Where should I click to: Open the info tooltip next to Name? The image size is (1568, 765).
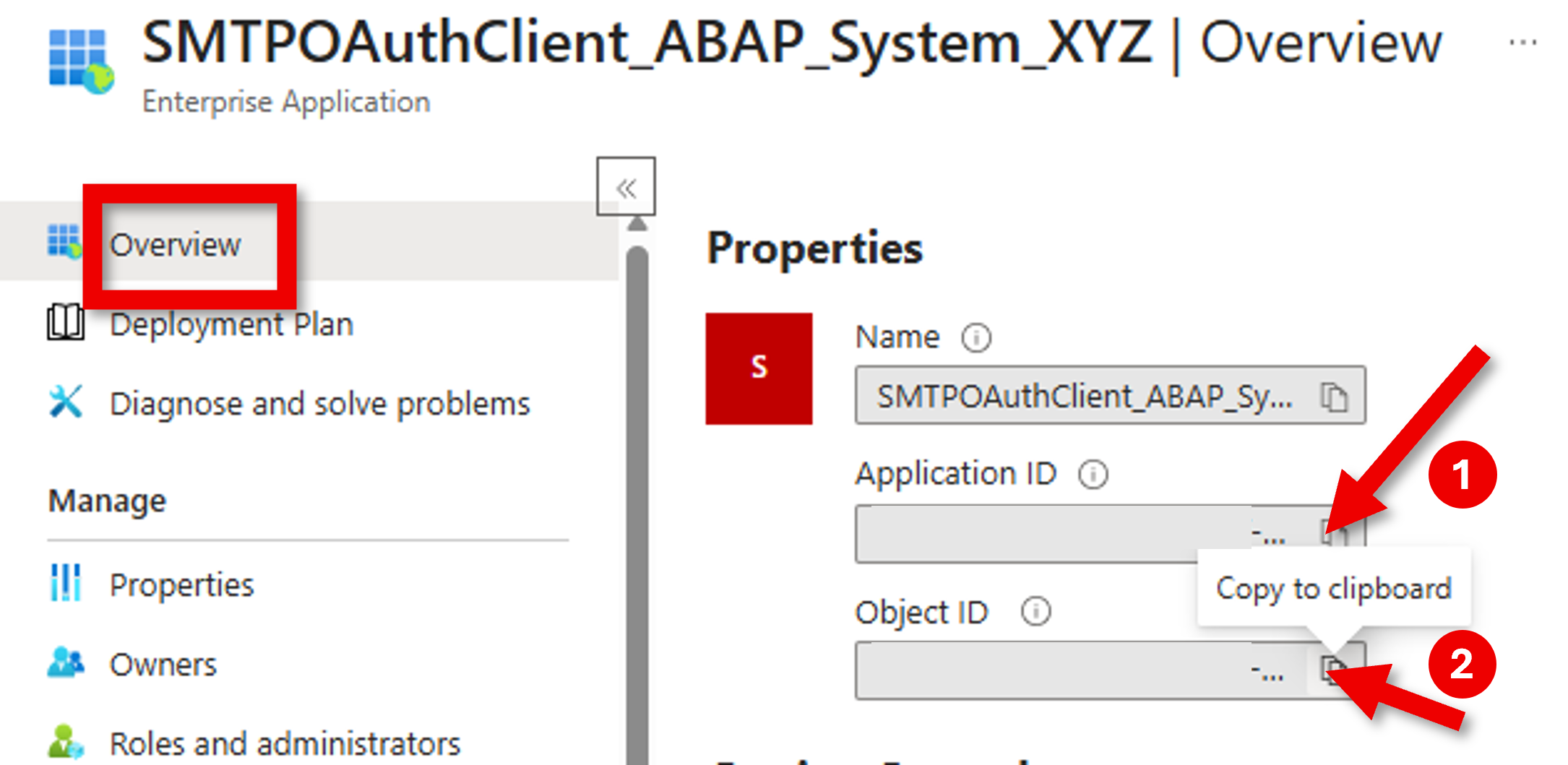[975, 337]
